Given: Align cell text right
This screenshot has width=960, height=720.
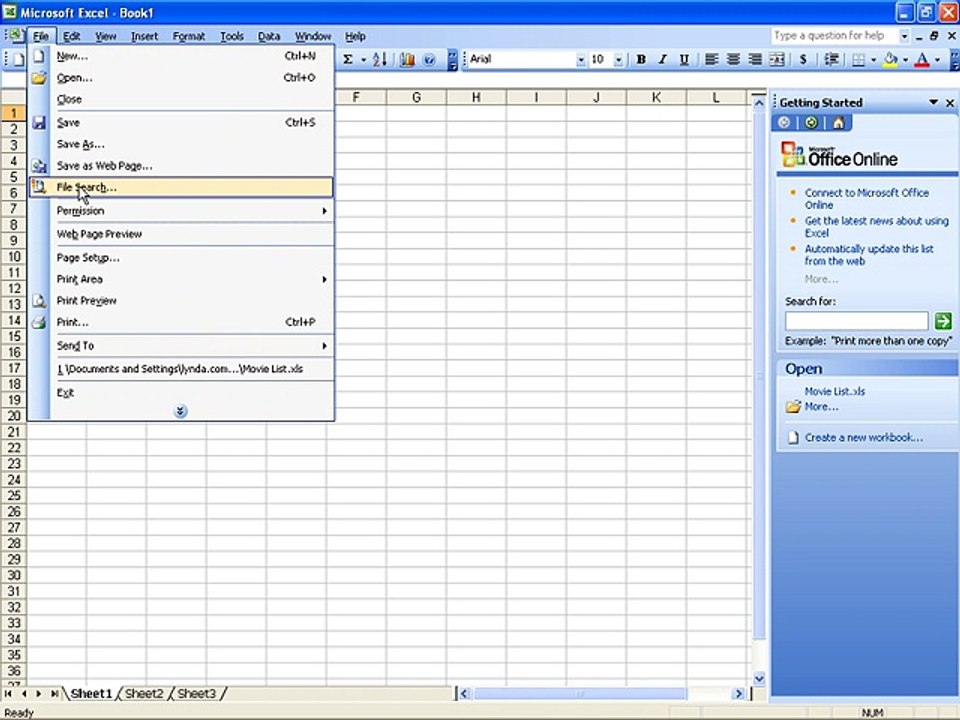Looking at the screenshot, I should [x=755, y=59].
